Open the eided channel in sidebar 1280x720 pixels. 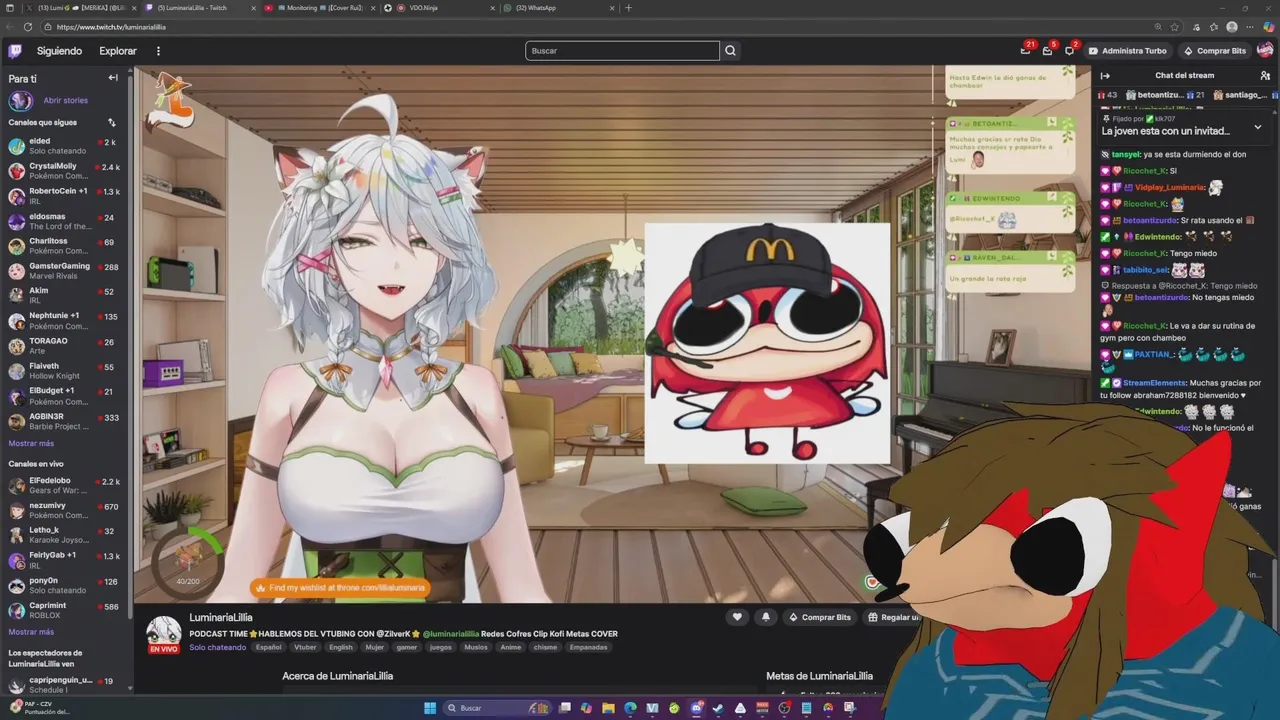pyautogui.click(x=64, y=146)
